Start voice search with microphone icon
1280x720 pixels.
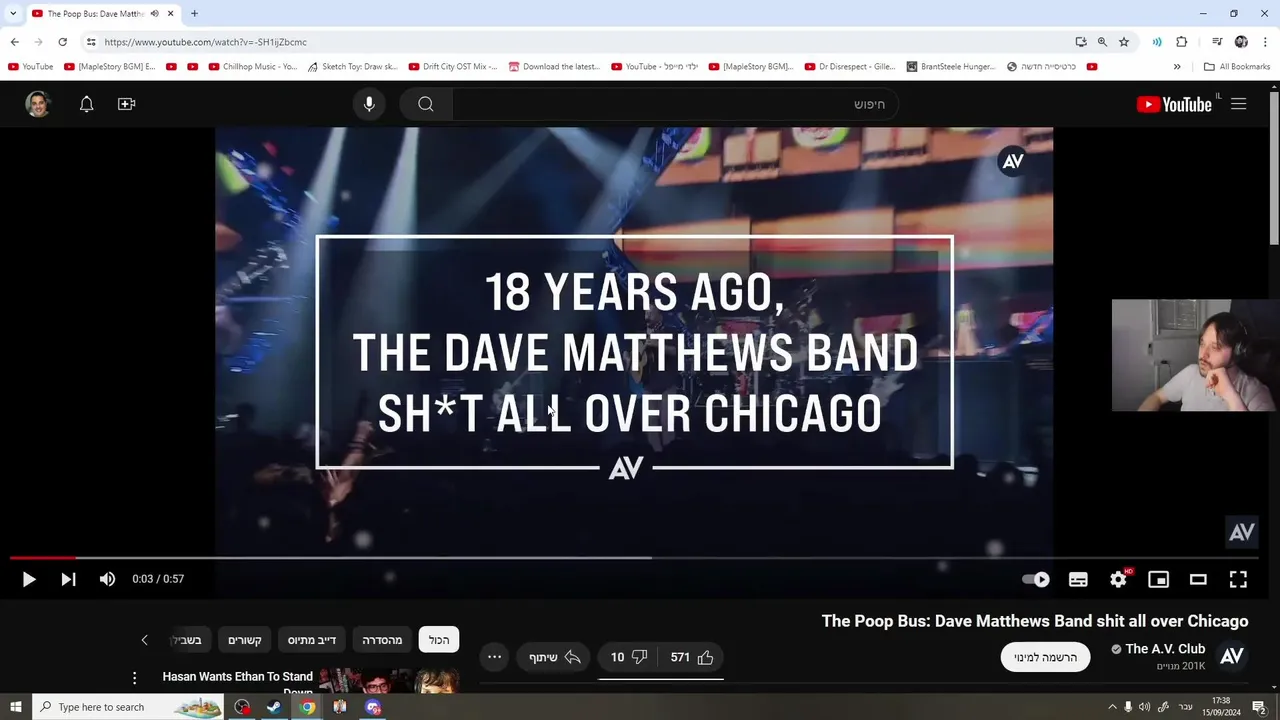(369, 104)
